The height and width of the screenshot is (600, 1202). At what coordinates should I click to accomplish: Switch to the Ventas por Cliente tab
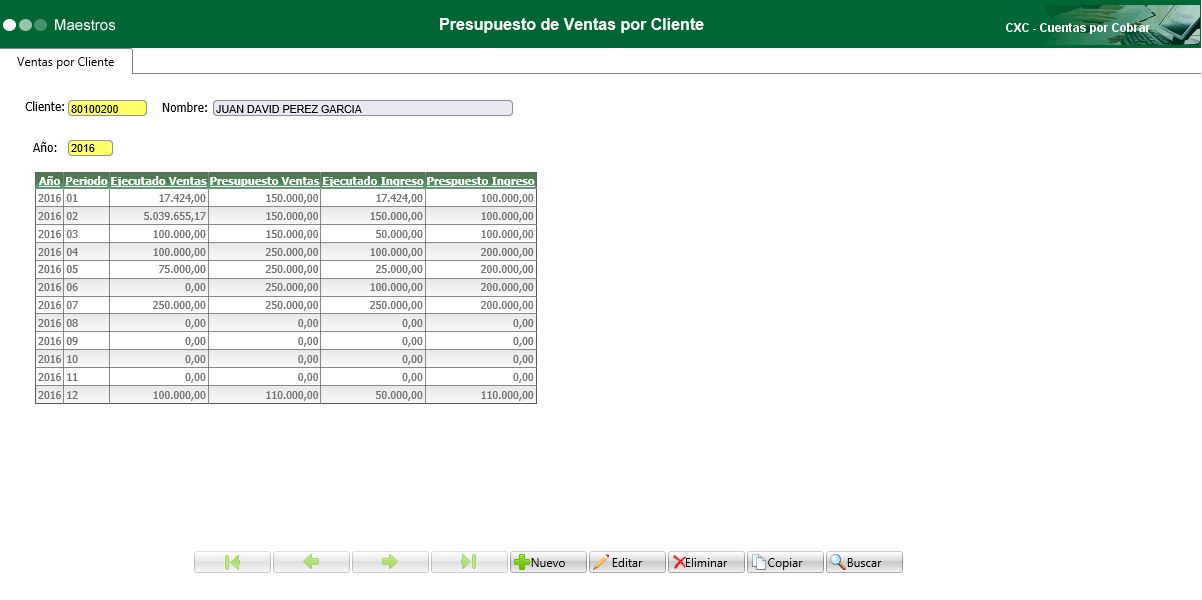pyautogui.click(x=66, y=61)
